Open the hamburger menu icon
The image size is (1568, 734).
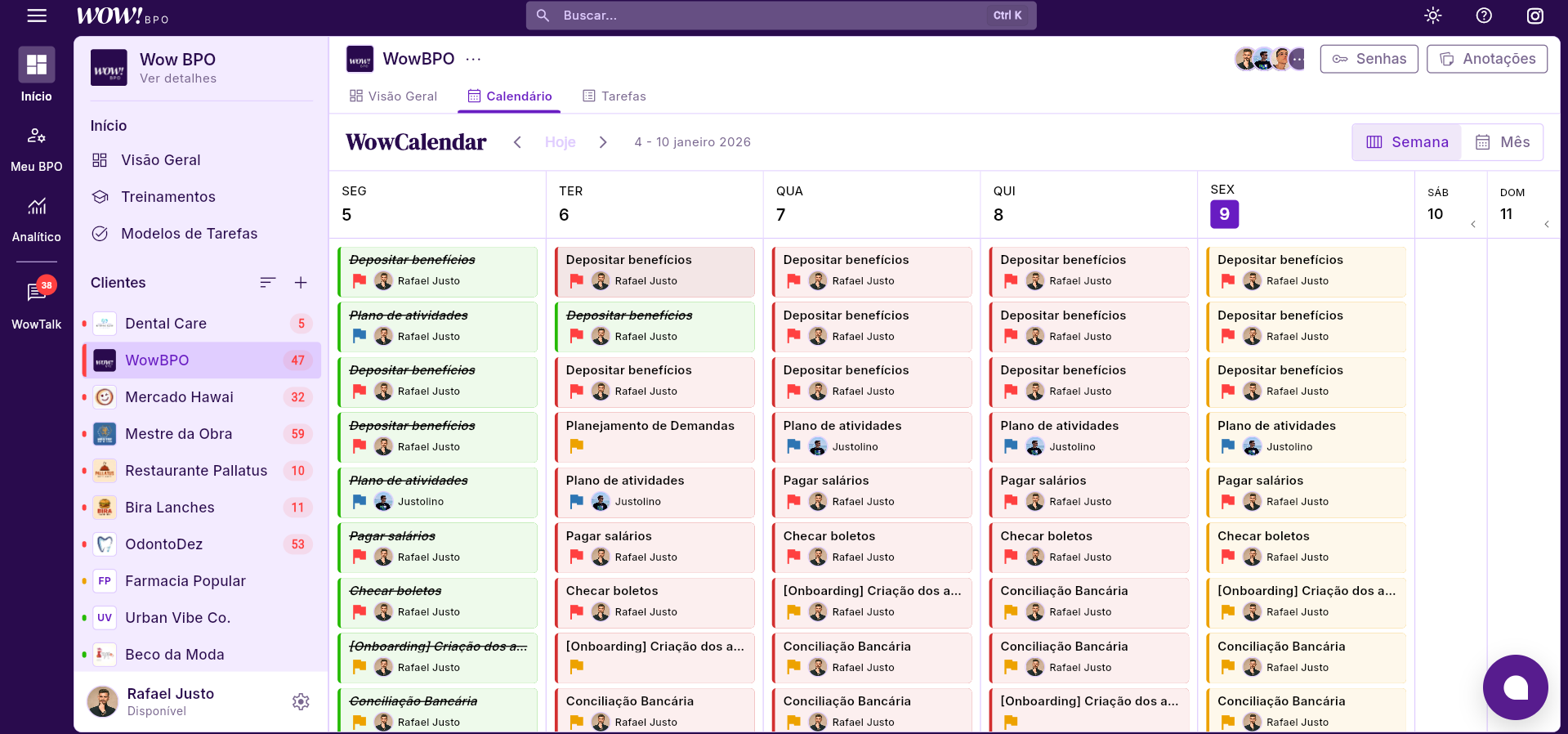click(37, 16)
